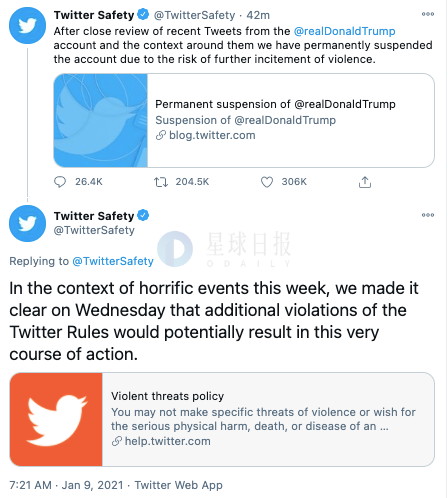This screenshot has width=448, height=498.
Task: Open the Permanent suspension of @realDonaldTrump card
Action: [x=244, y=120]
